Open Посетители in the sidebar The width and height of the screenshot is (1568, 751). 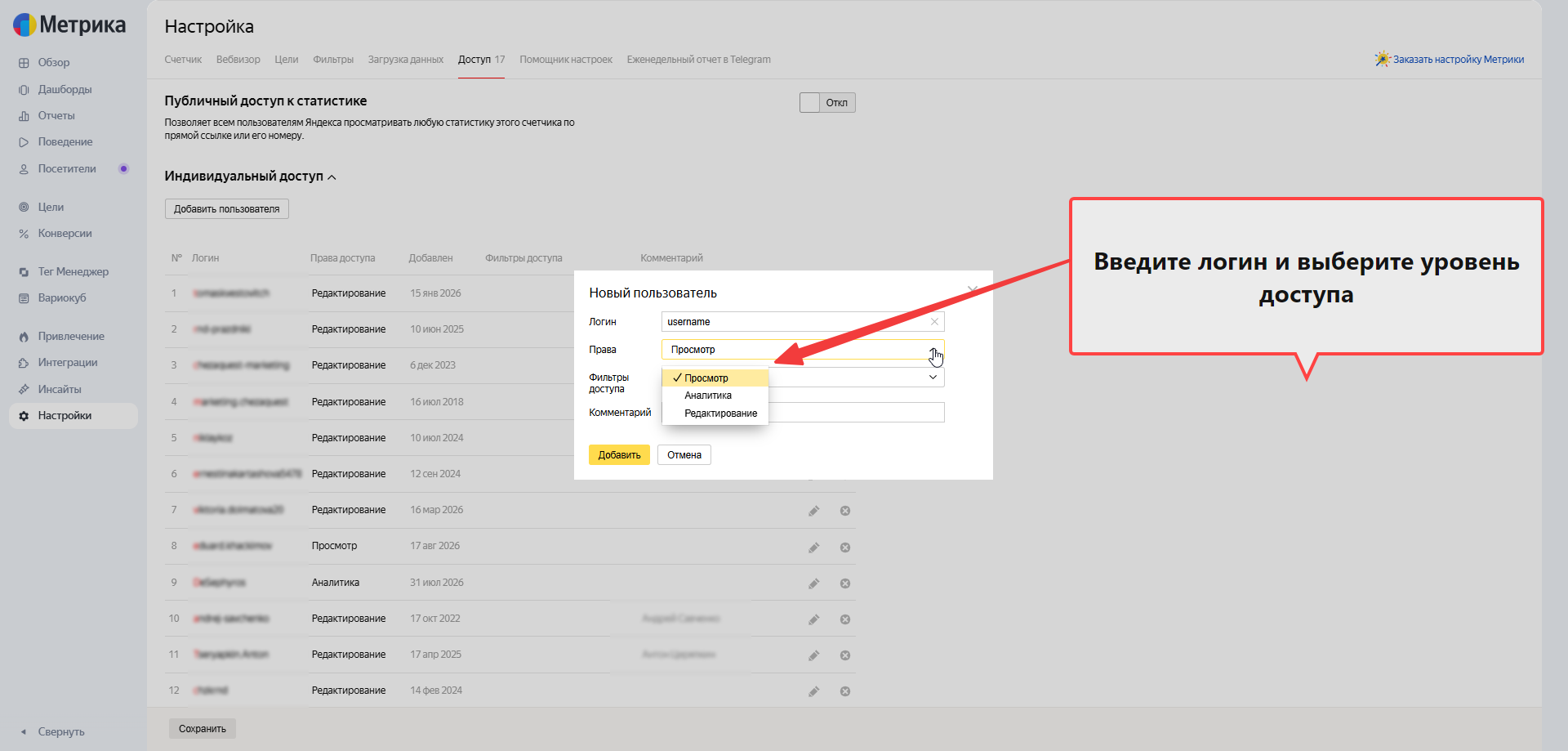[67, 169]
